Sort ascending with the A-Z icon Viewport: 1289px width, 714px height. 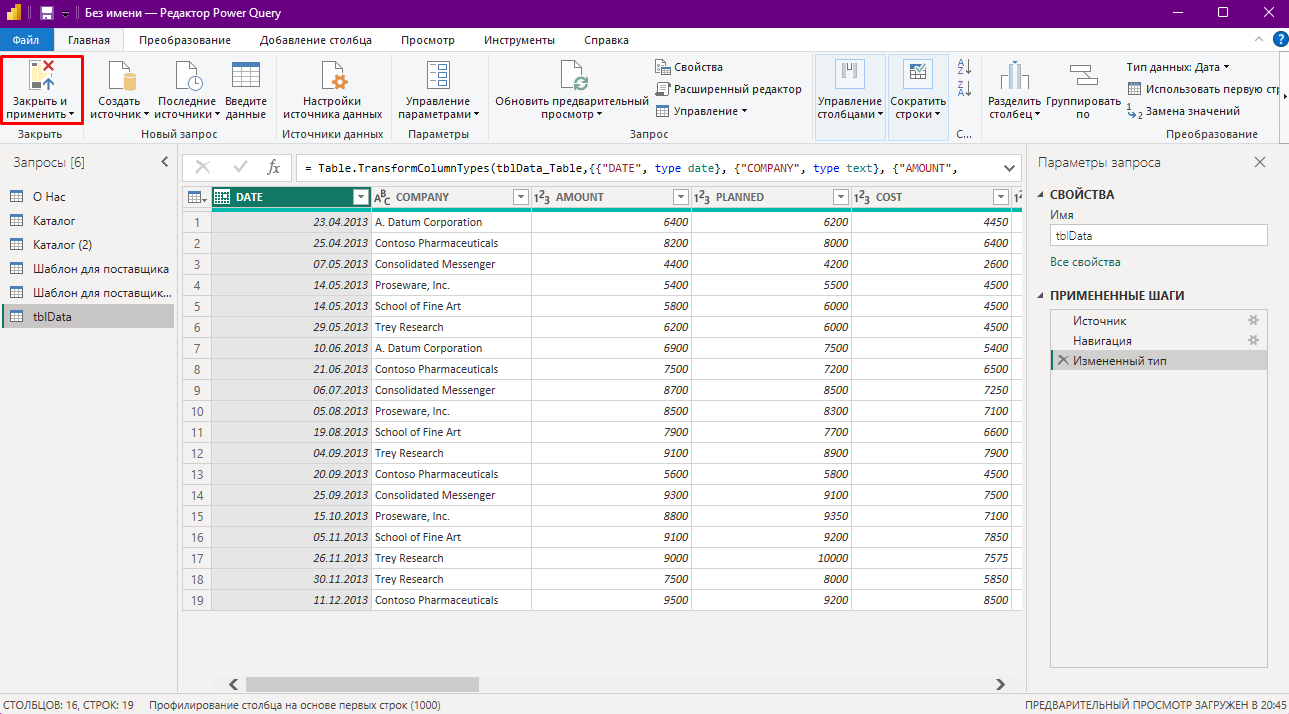[x=964, y=67]
